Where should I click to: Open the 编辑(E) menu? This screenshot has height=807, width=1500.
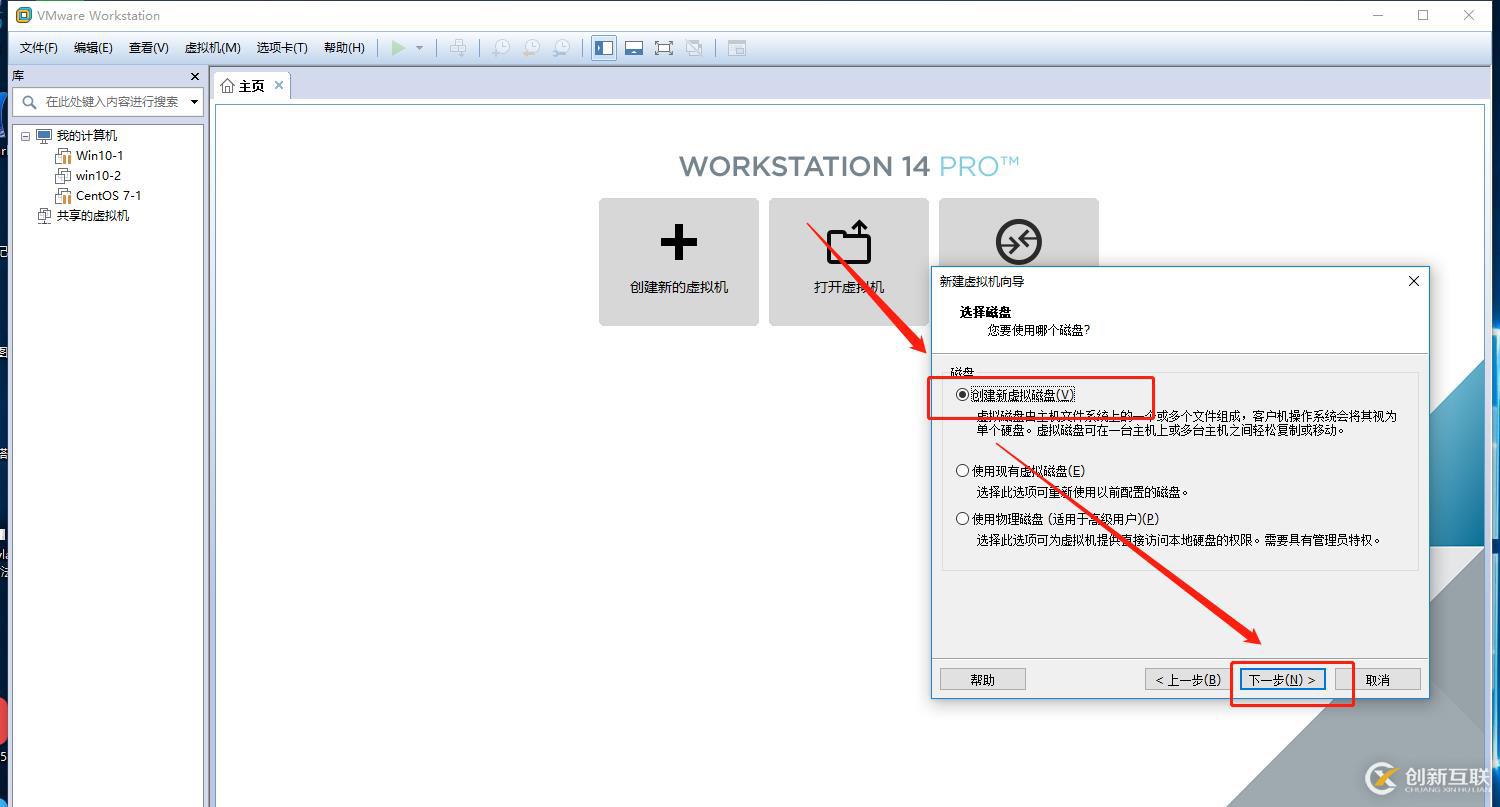tap(93, 48)
